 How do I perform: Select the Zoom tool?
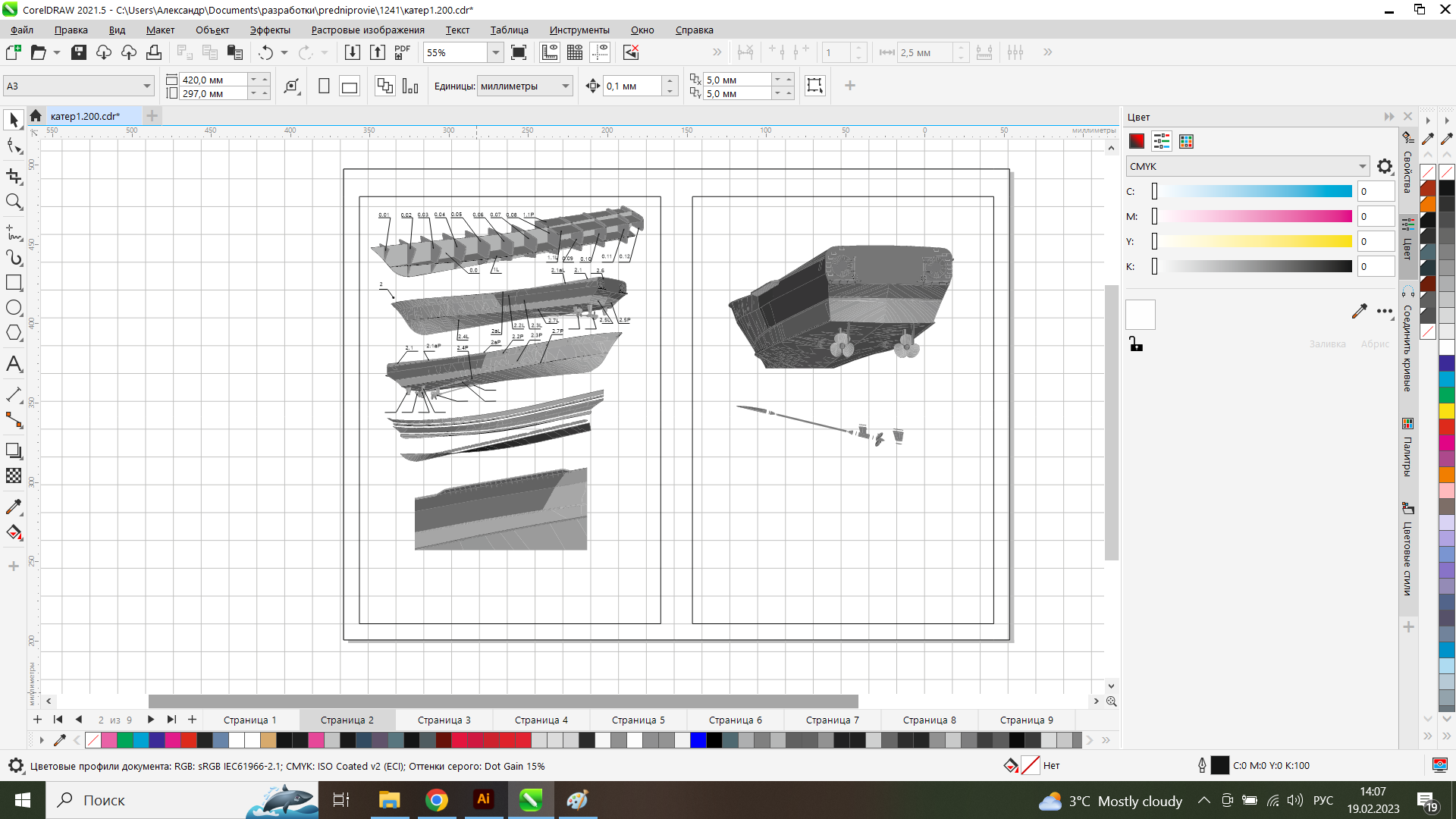(14, 202)
